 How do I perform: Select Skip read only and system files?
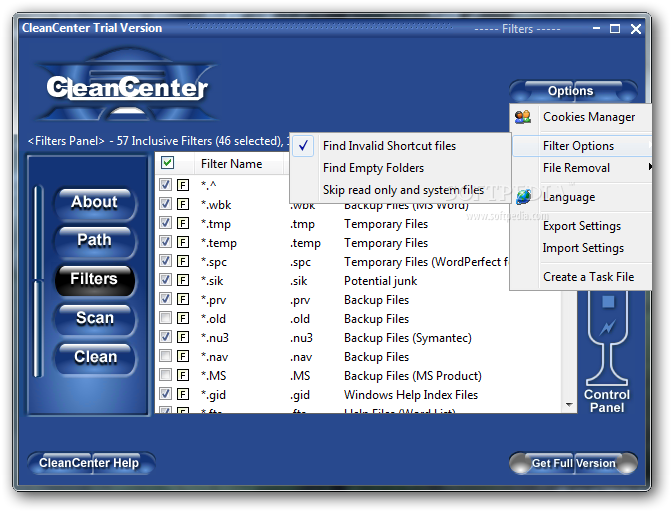click(400, 190)
